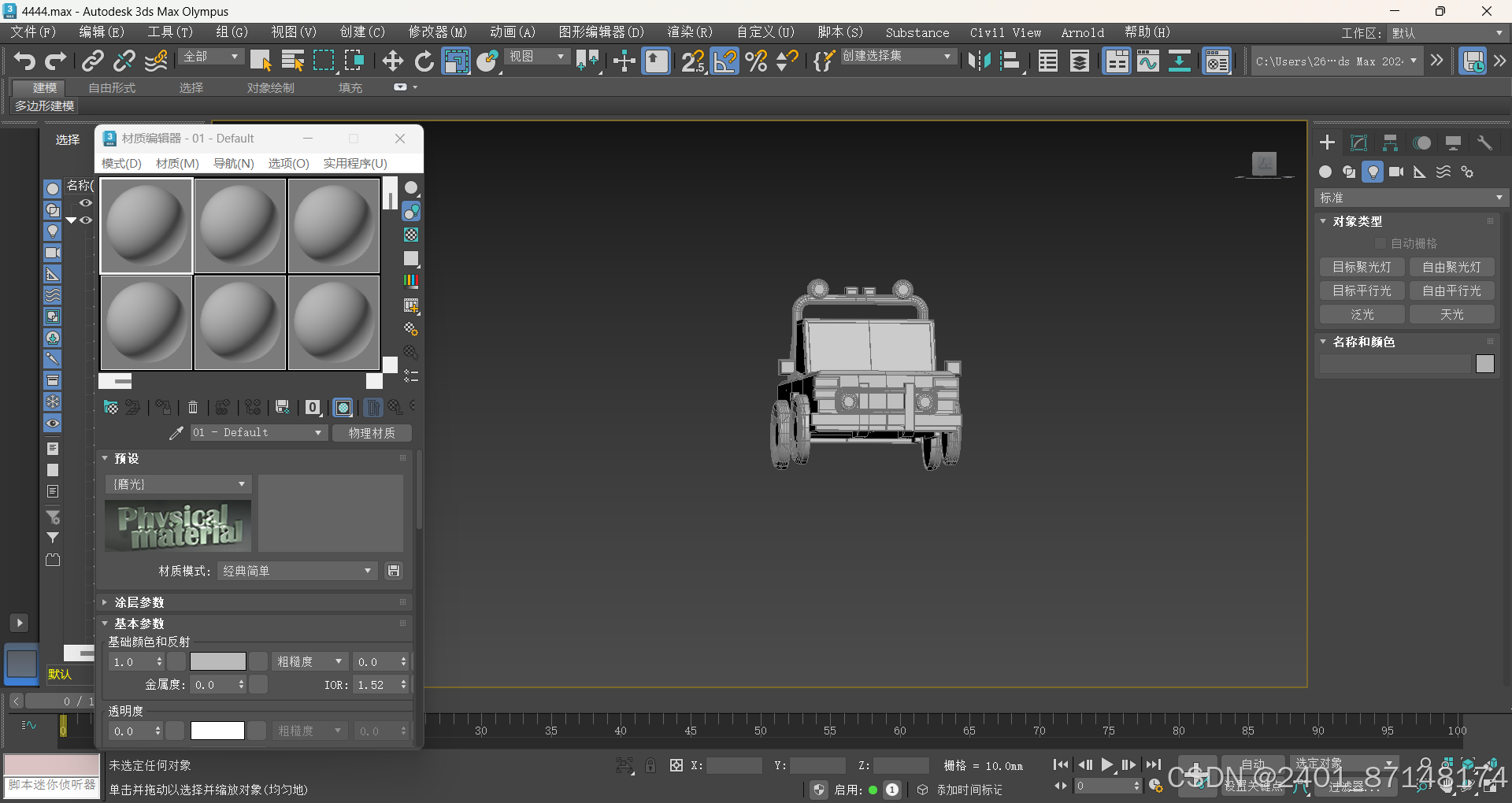
Task: Open the 标准 light type dropdown
Action: [1410, 197]
